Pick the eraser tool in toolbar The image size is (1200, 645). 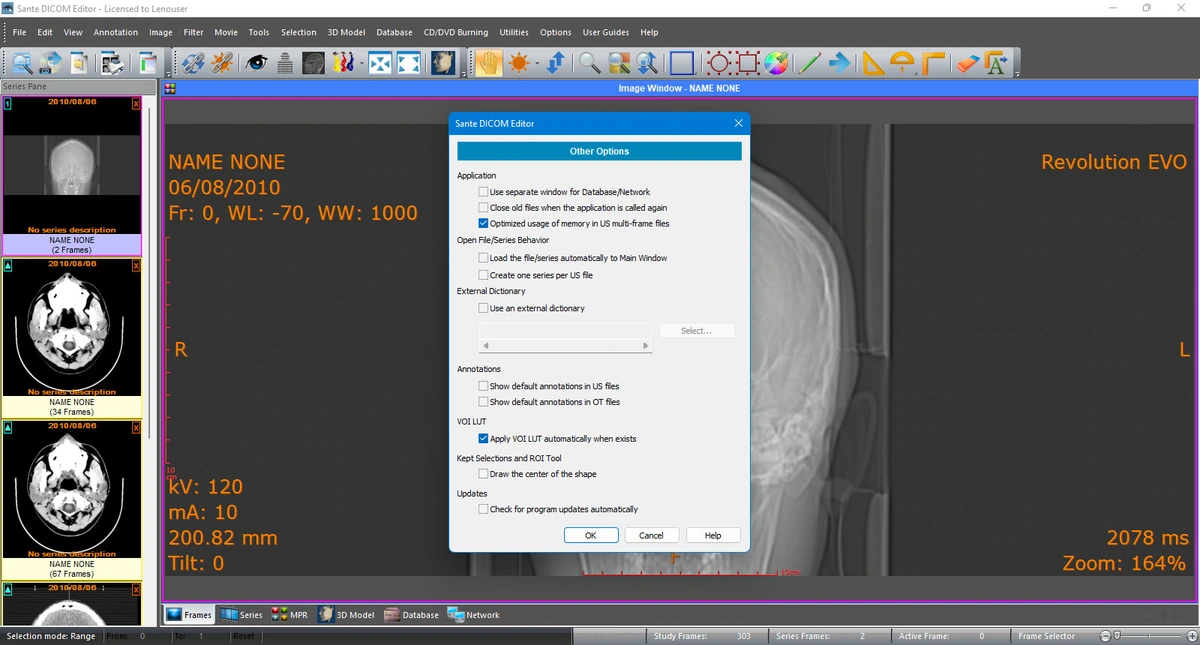[x=965, y=63]
